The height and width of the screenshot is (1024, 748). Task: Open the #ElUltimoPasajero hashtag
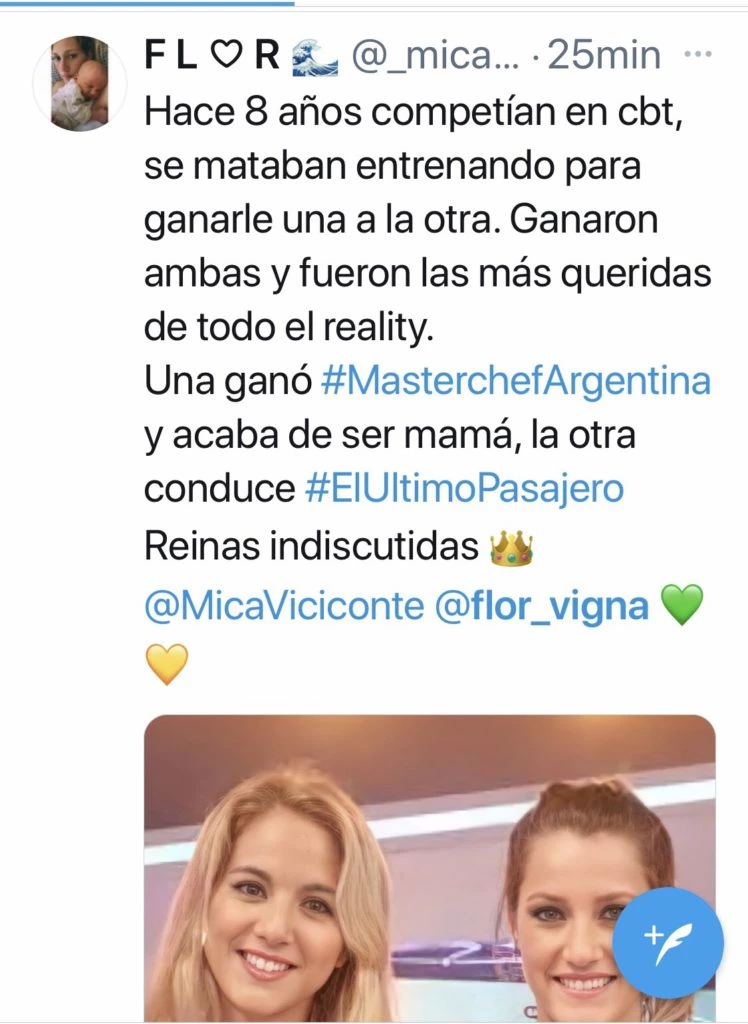[464, 489]
